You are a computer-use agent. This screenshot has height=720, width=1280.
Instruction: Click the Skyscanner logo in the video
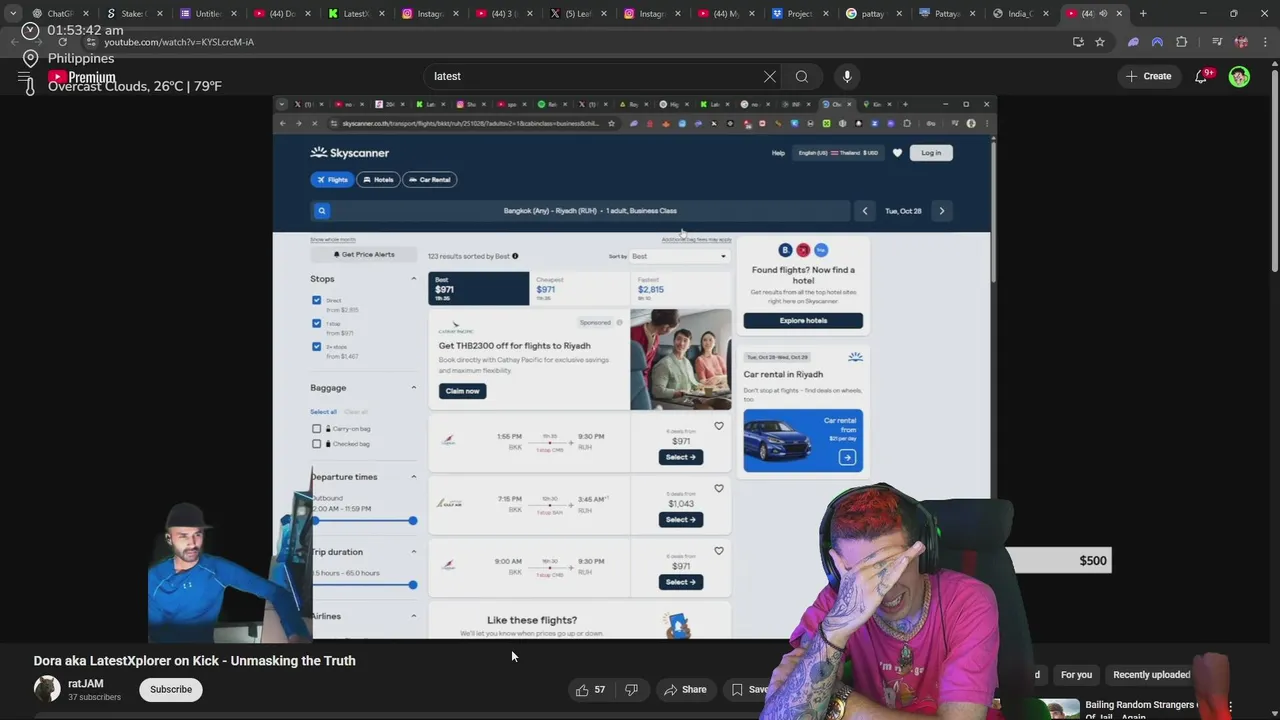(x=350, y=153)
